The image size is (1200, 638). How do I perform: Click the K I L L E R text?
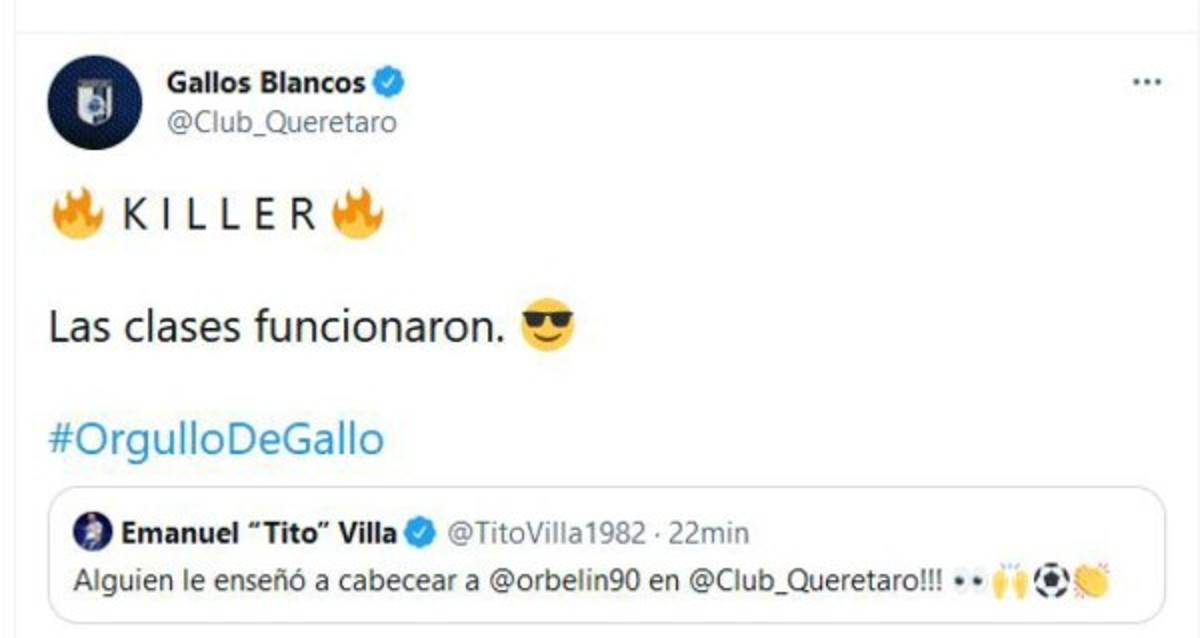pyautogui.click(x=218, y=215)
